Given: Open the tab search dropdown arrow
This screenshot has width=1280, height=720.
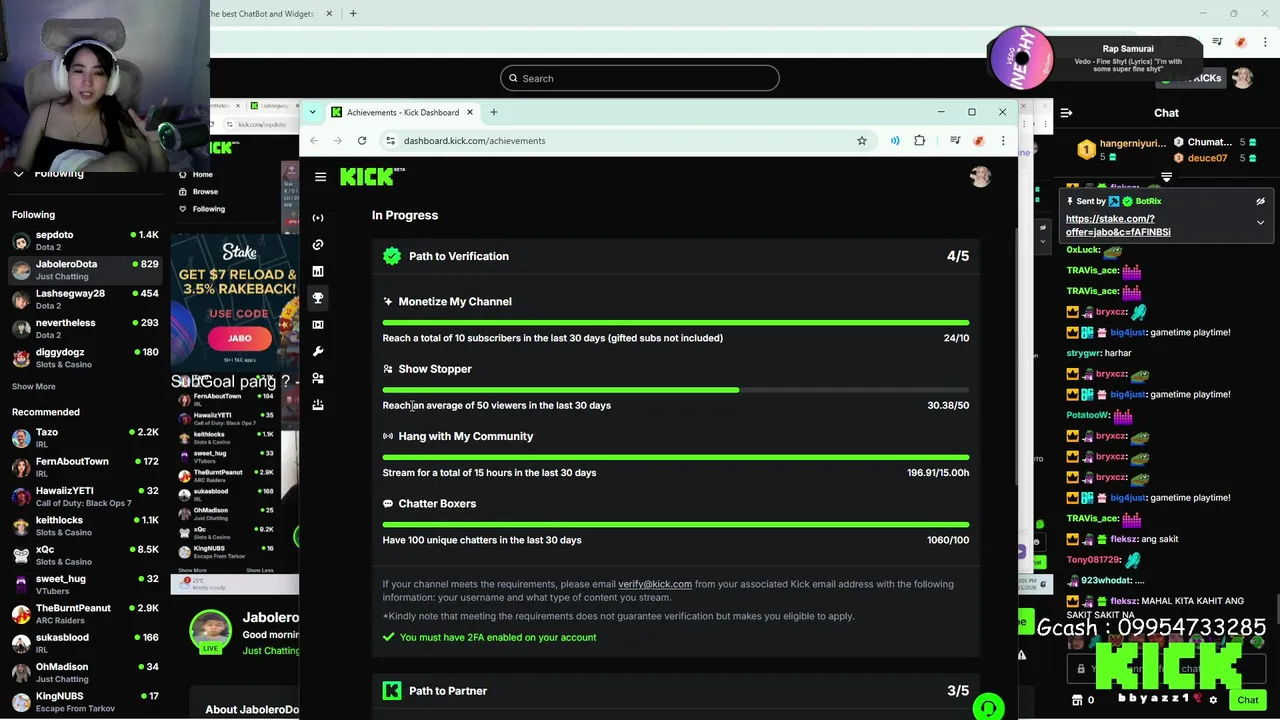Looking at the screenshot, I should [x=312, y=112].
